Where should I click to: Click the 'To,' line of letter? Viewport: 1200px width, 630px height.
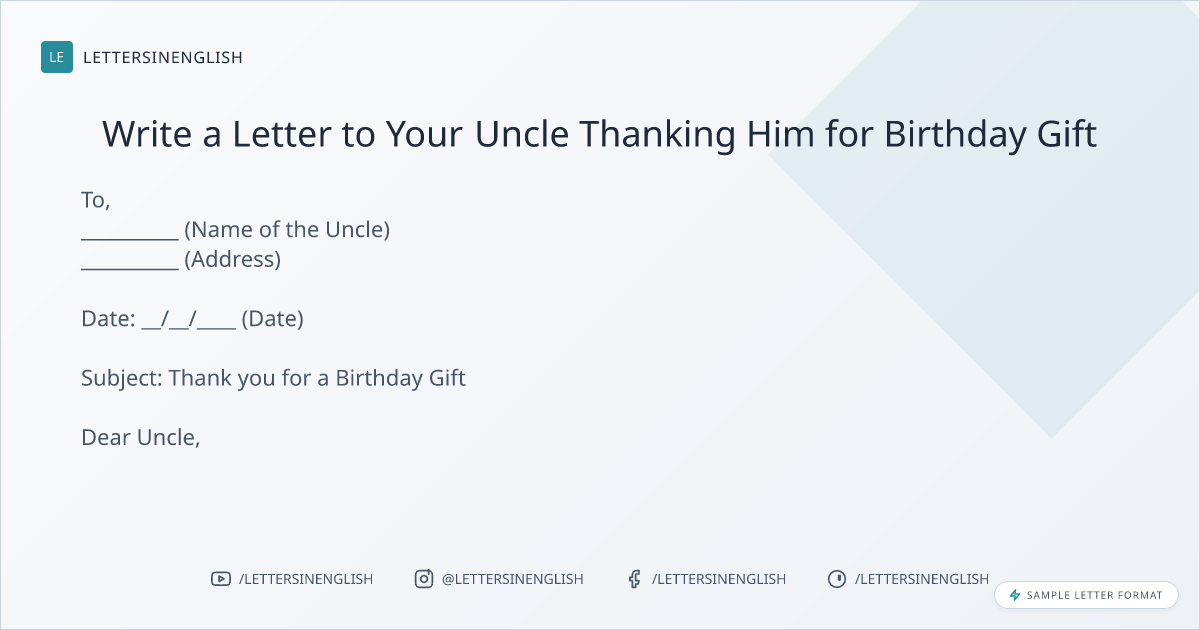click(96, 201)
